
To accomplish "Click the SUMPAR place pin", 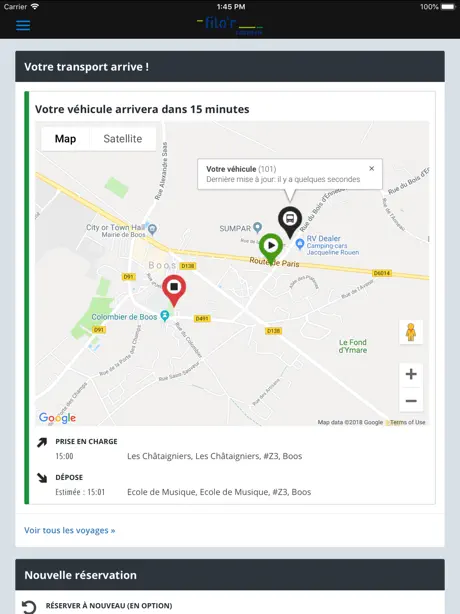I will [x=257, y=227].
